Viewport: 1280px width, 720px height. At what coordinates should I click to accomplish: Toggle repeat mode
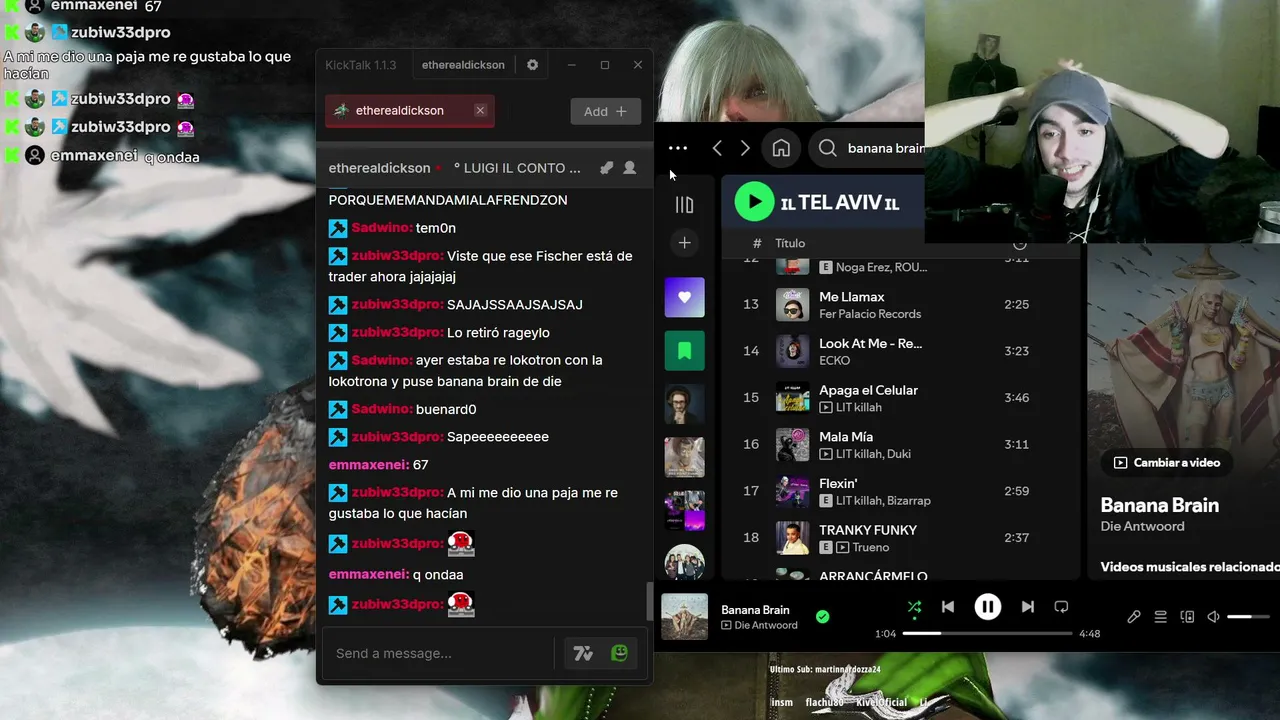[1061, 607]
